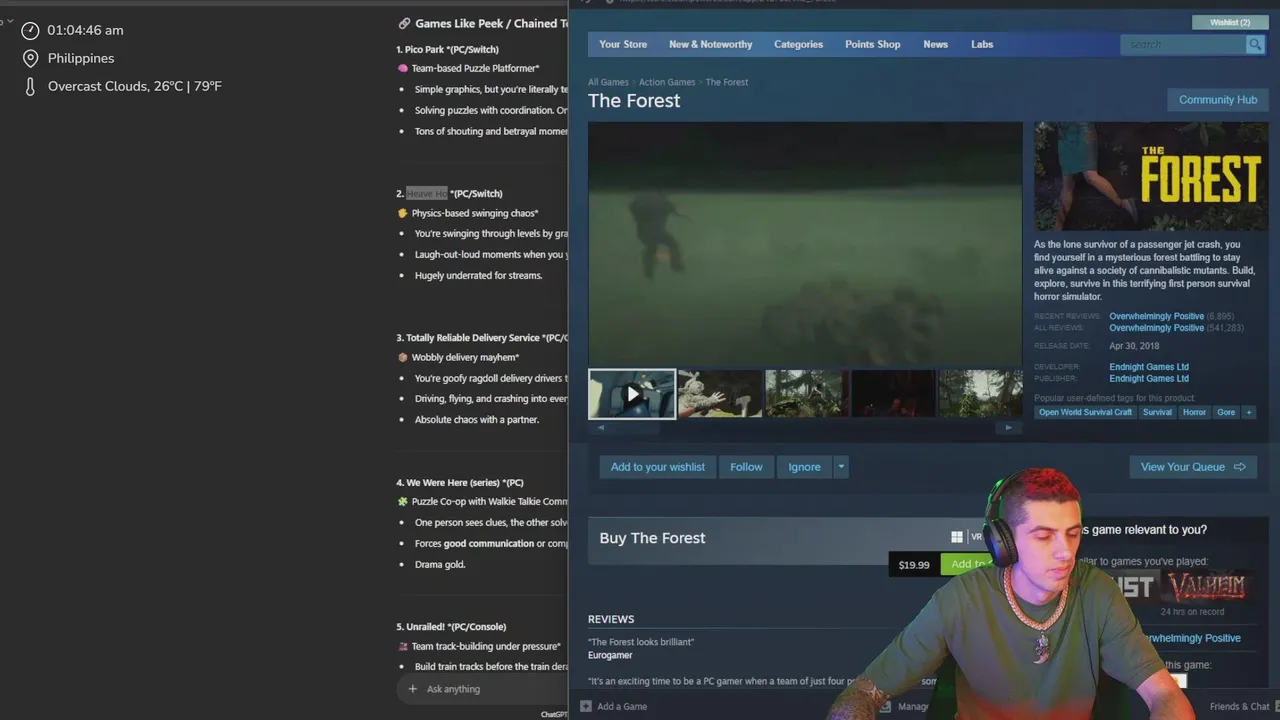Select the Open World Survival Craft tag
The width and height of the screenshot is (1280, 720).
[1085, 412]
